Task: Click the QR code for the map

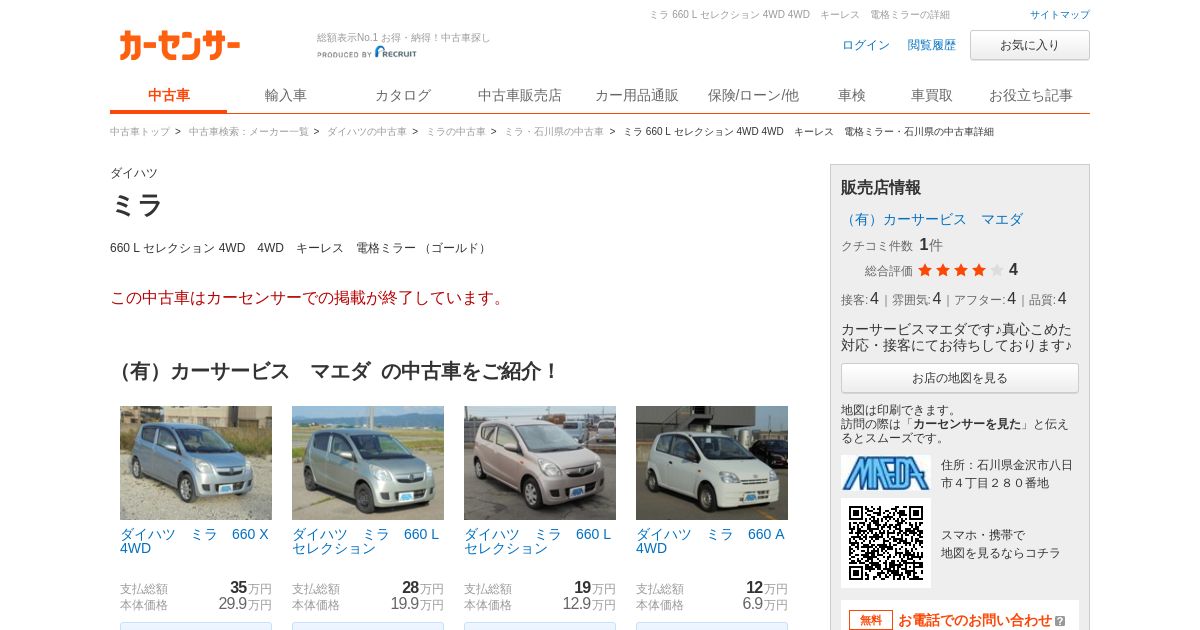Action: pos(886,543)
